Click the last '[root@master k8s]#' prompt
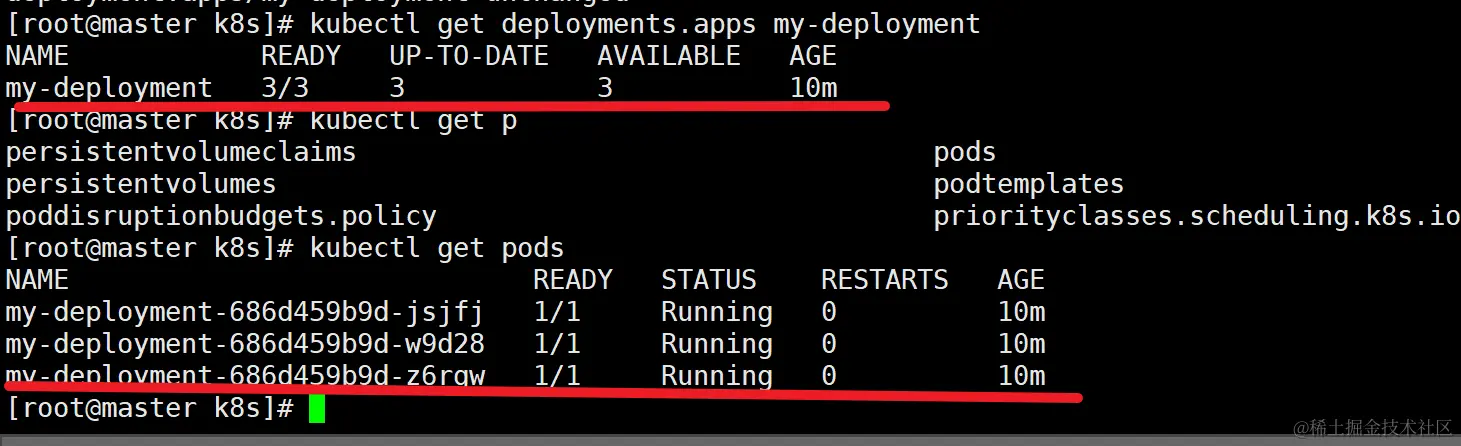This screenshot has width=1461, height=446. (x=149, y=408)
